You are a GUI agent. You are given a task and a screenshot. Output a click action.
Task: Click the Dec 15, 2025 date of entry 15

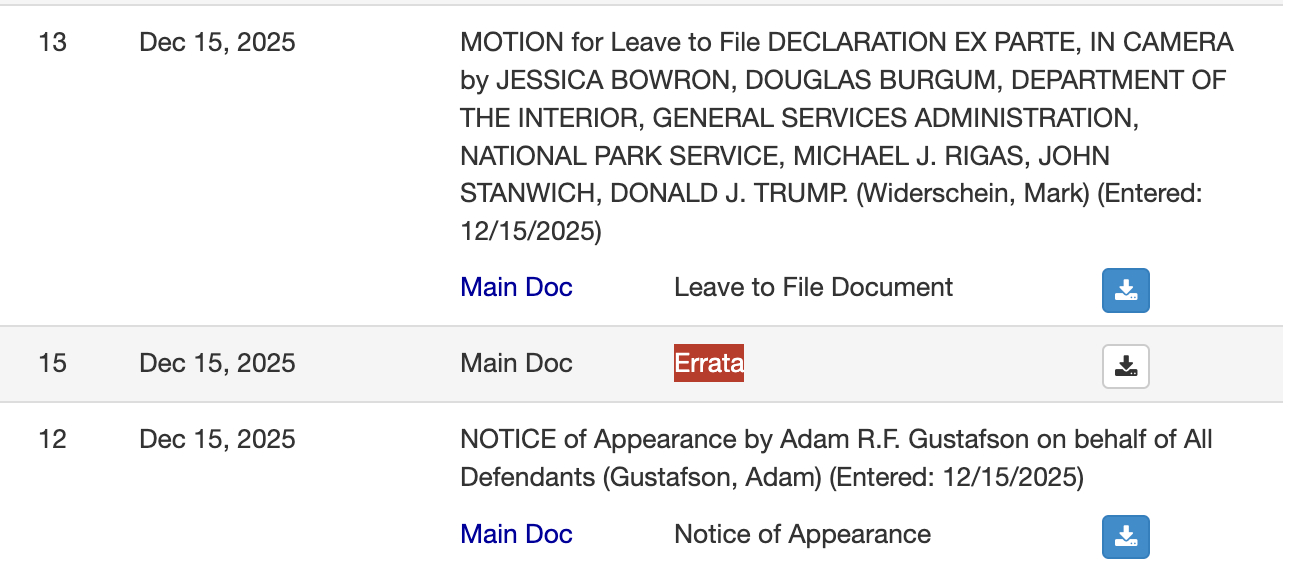(x=217, y=363)
